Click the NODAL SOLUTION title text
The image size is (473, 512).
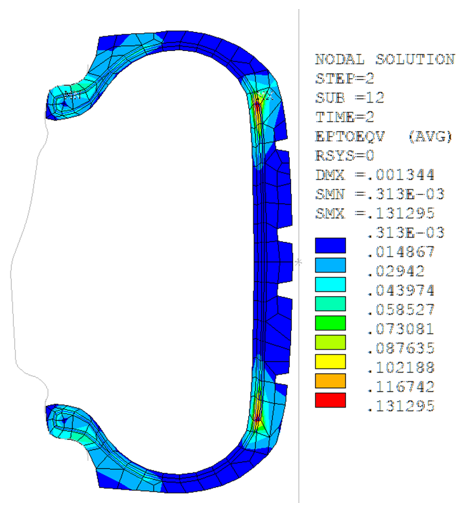point(385,60)
